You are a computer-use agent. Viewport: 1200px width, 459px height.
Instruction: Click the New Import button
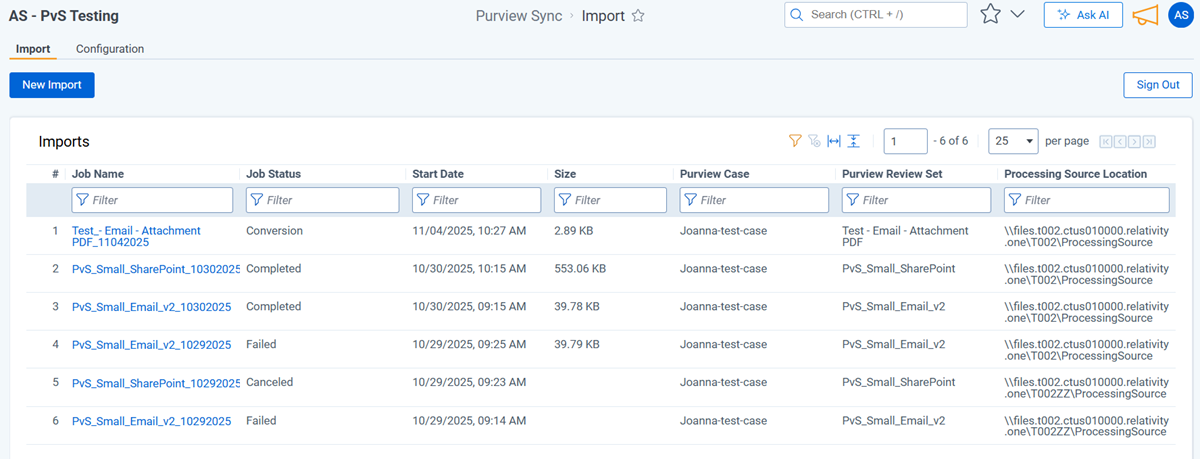pos(52,85)
